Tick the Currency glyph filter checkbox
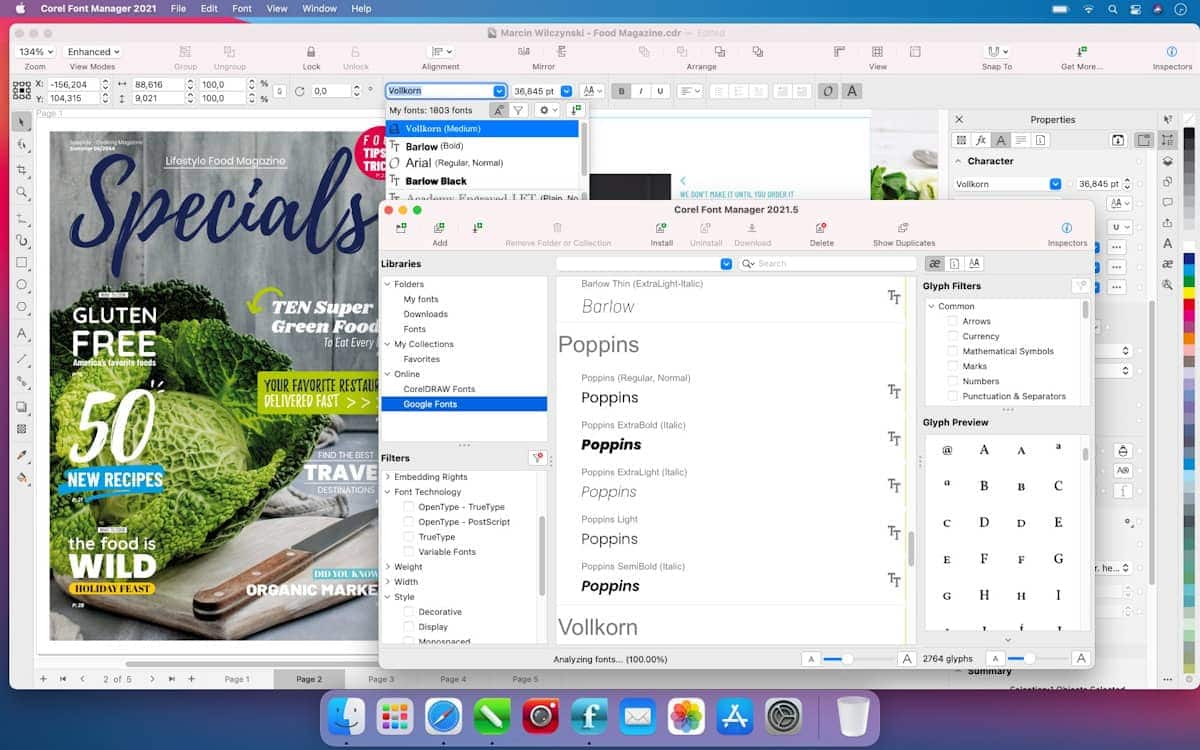Screen dimensions: 1200x750 [952, 337]
